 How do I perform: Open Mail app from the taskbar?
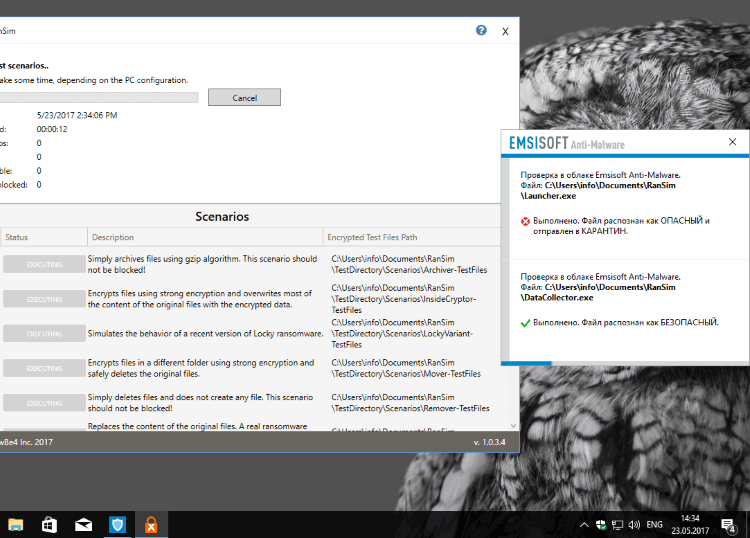coord(84,525)
